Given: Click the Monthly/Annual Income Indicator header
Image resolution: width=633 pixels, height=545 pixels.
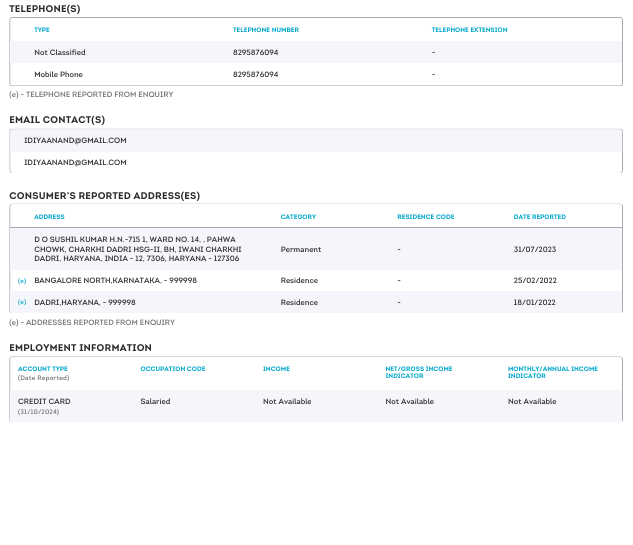Looking at the screenshot, I should 552,372.
